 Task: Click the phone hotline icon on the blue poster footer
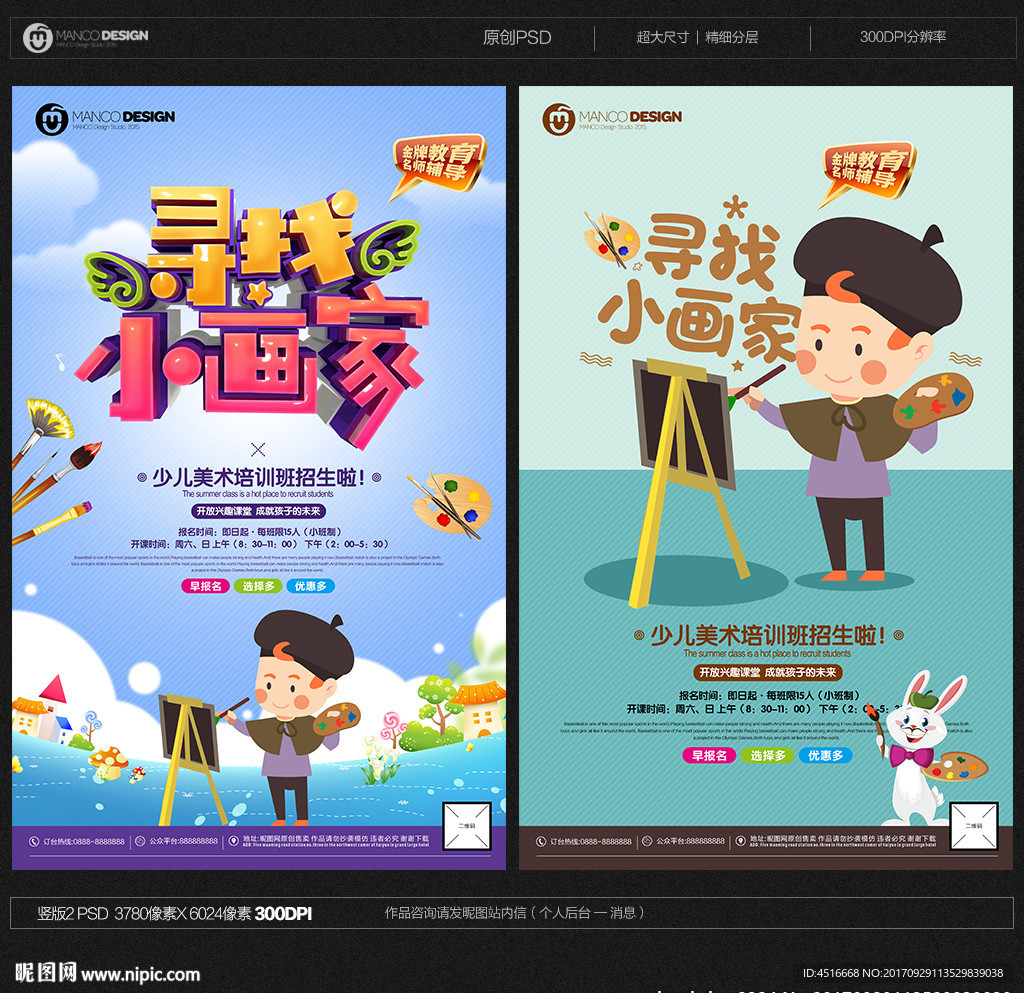[35, 842]
